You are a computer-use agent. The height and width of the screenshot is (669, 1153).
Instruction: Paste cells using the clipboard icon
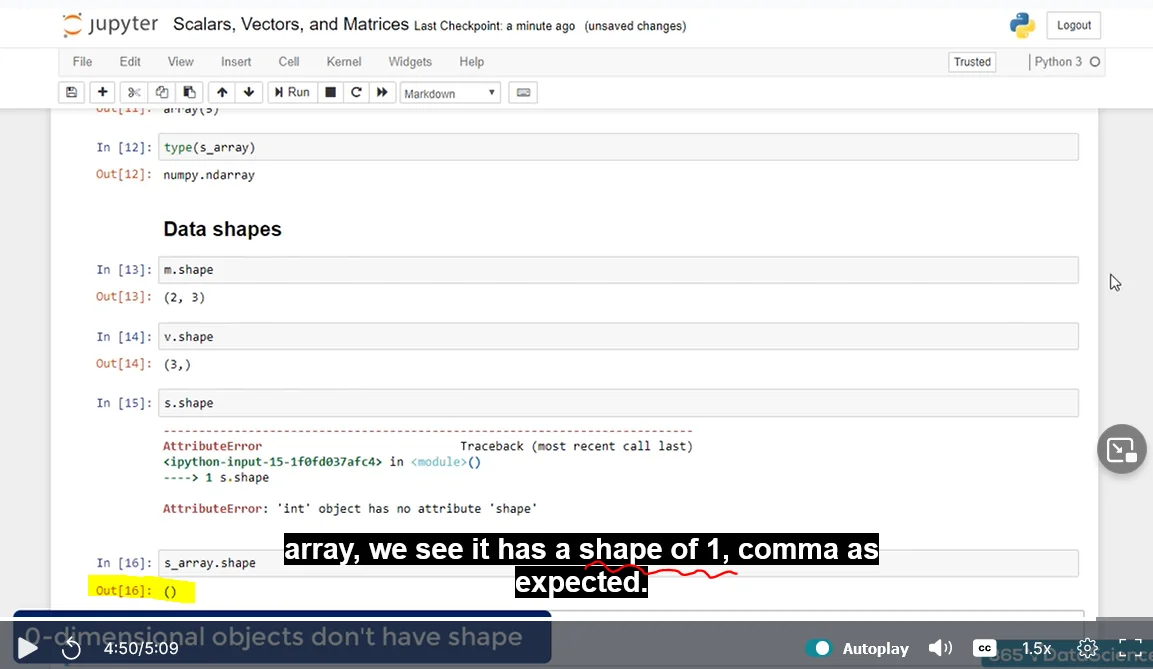190,92
